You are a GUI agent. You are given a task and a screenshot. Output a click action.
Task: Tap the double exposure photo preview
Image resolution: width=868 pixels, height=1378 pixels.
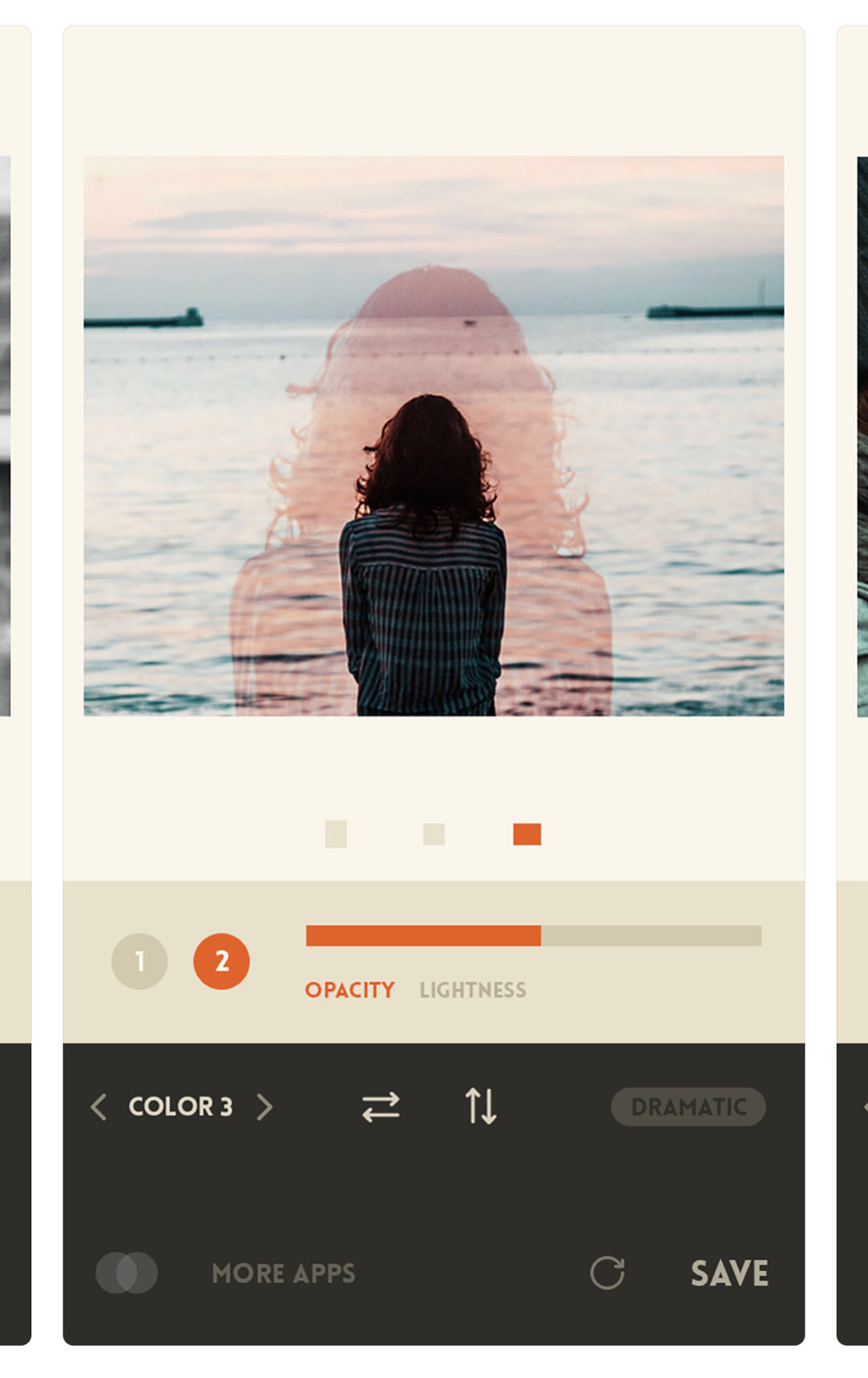[x=434, y=436]
